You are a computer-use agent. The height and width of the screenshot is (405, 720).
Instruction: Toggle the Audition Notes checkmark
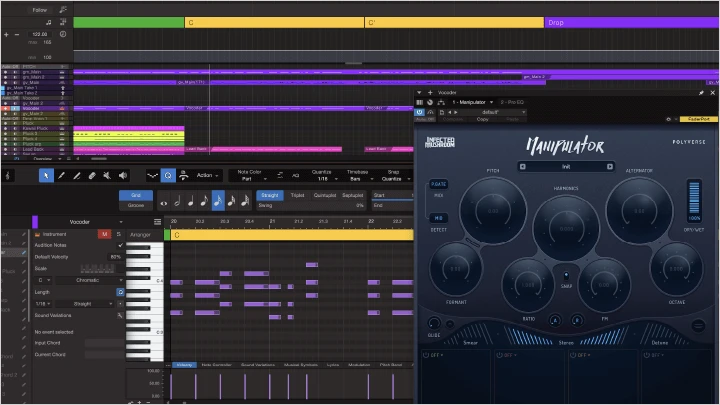coord(120,245)
